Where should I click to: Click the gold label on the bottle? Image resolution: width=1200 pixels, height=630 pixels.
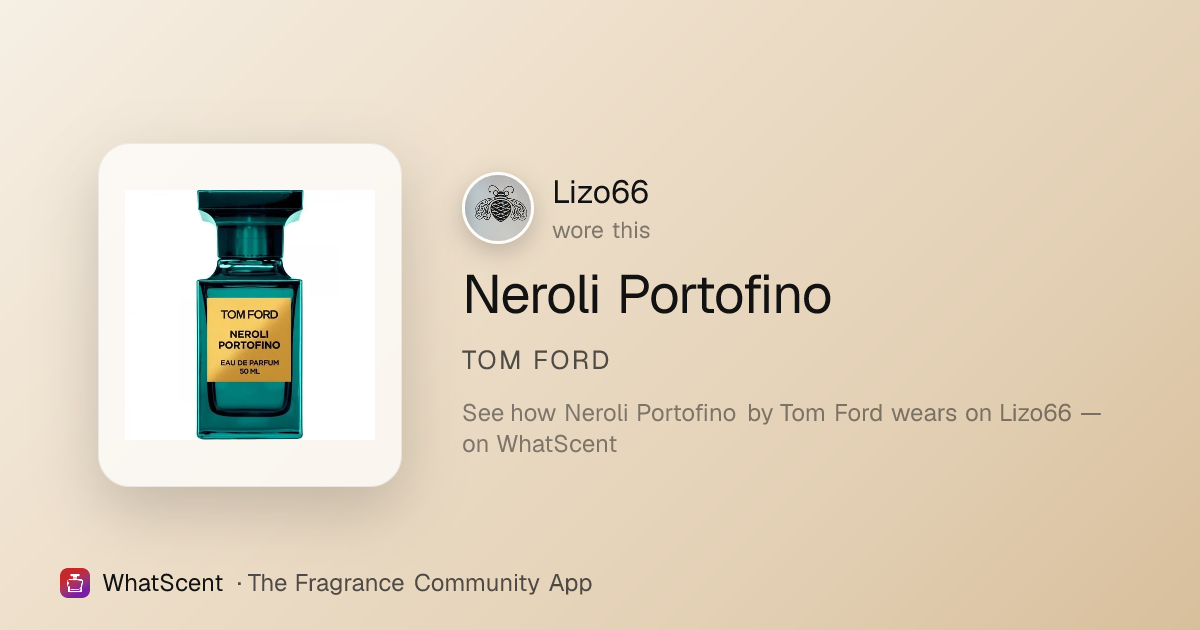[250, 338]
